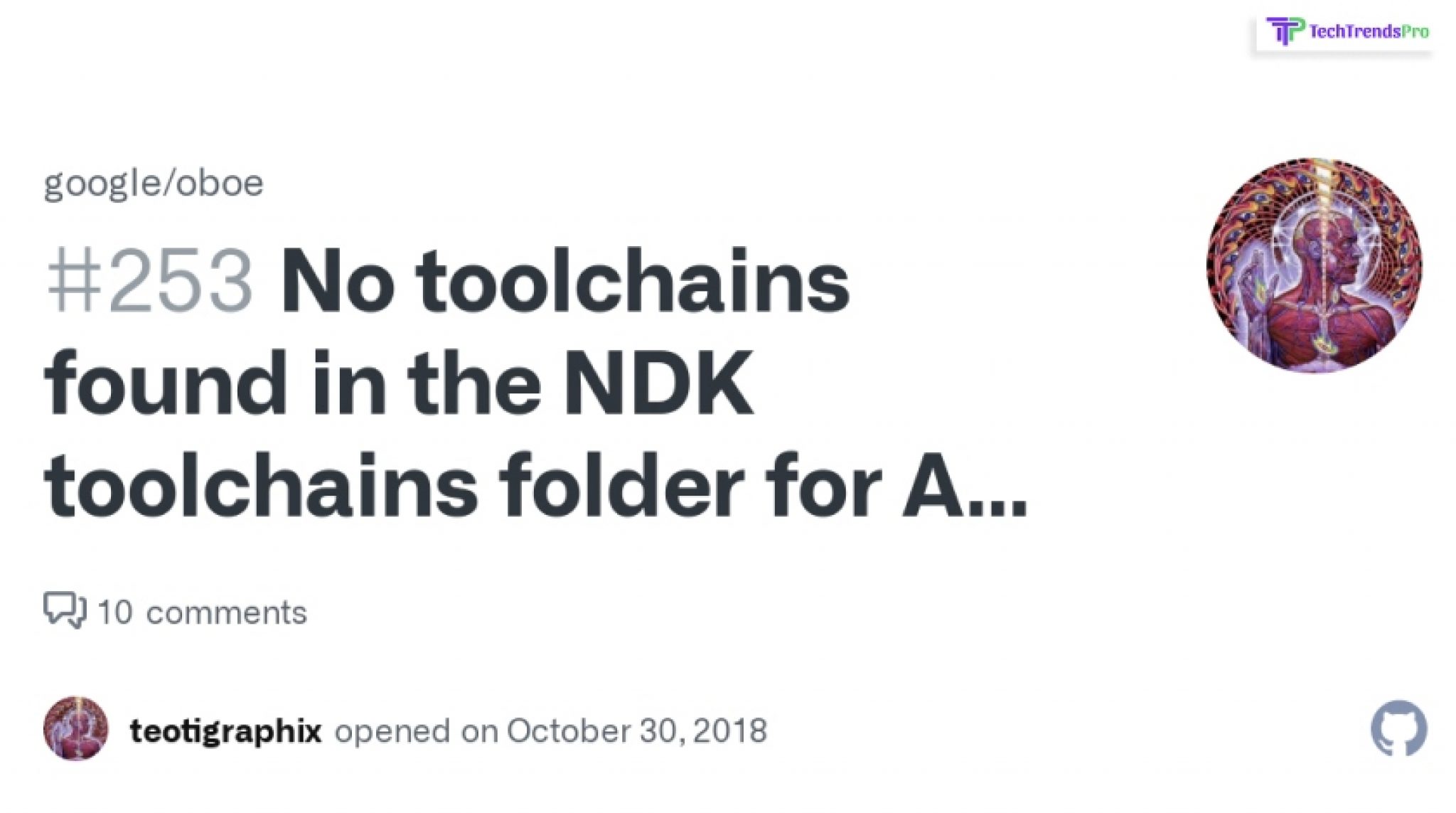Click the comments speech bubble icon

(x=65, y=610)
